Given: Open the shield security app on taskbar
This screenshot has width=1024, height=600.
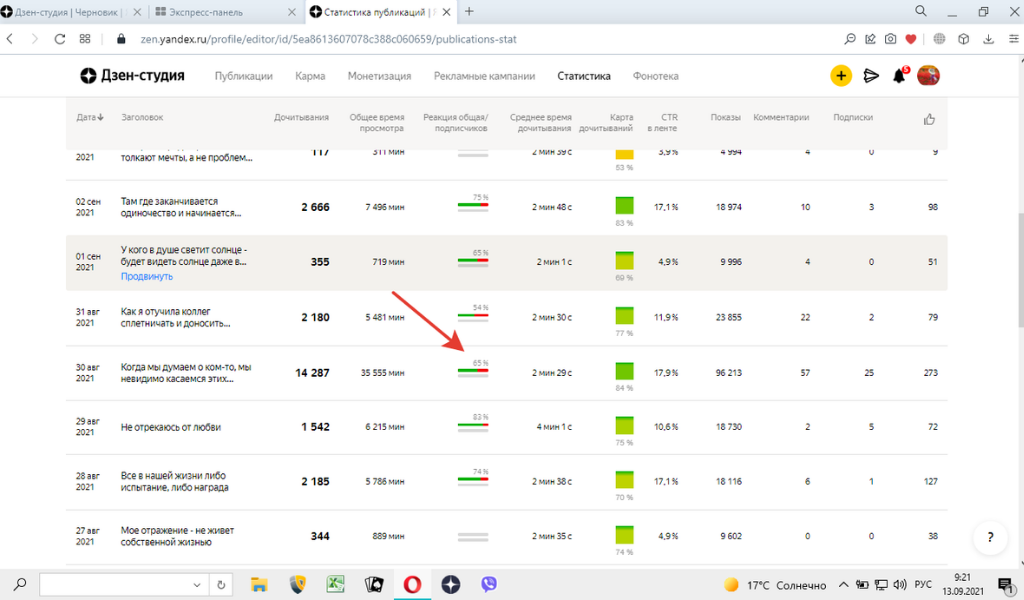Looking at the screenshot, I should tap(298, 584).
